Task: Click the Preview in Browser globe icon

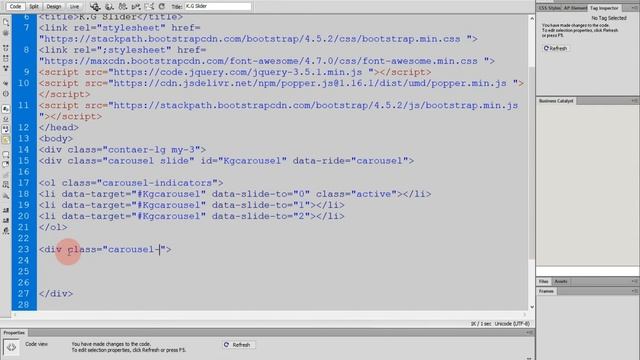Action: (109, 7)
